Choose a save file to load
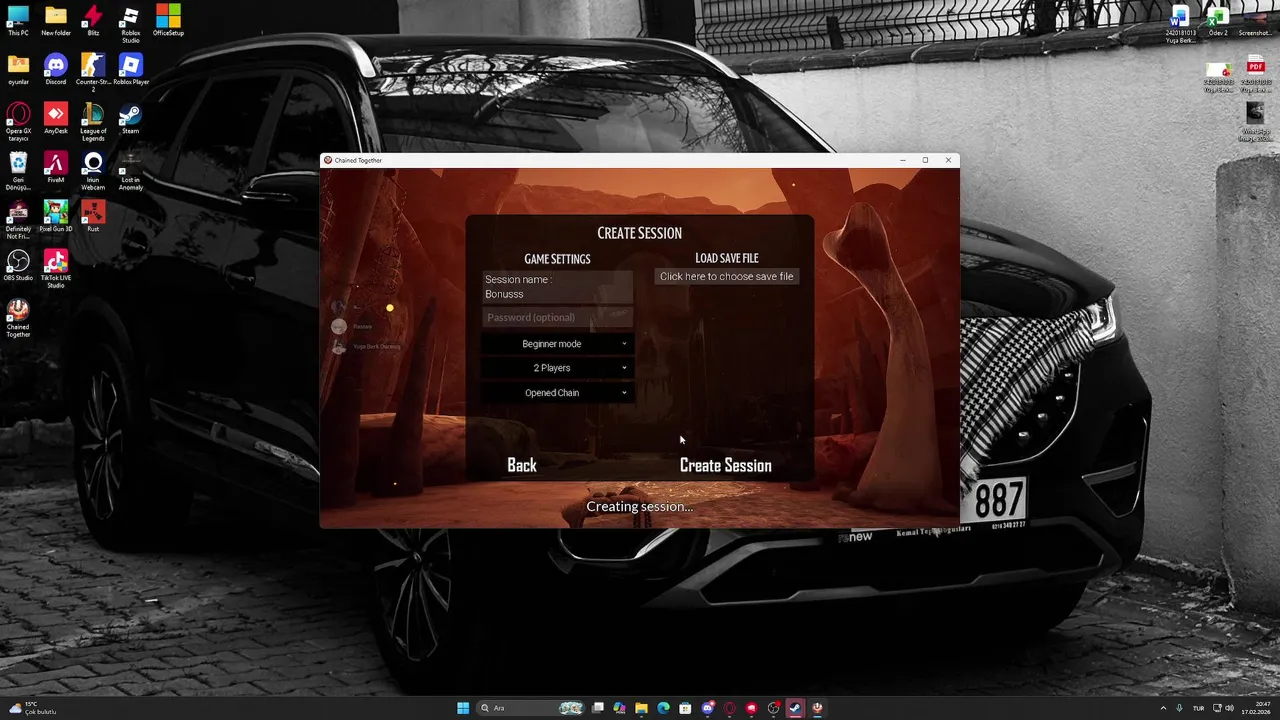 tap(727, 276)
